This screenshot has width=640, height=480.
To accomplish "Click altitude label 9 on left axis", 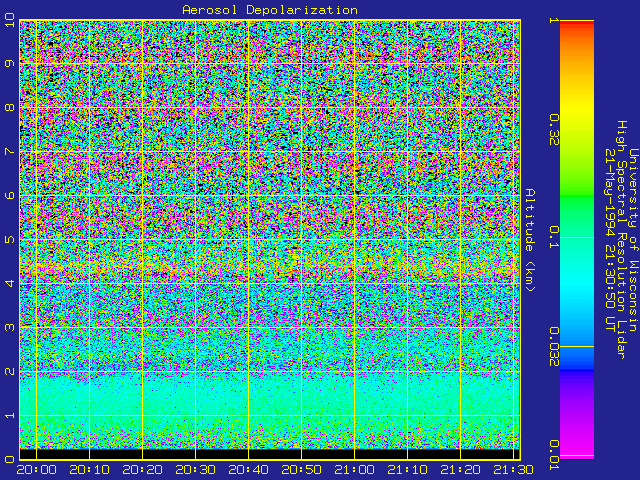I will (9, 63).
